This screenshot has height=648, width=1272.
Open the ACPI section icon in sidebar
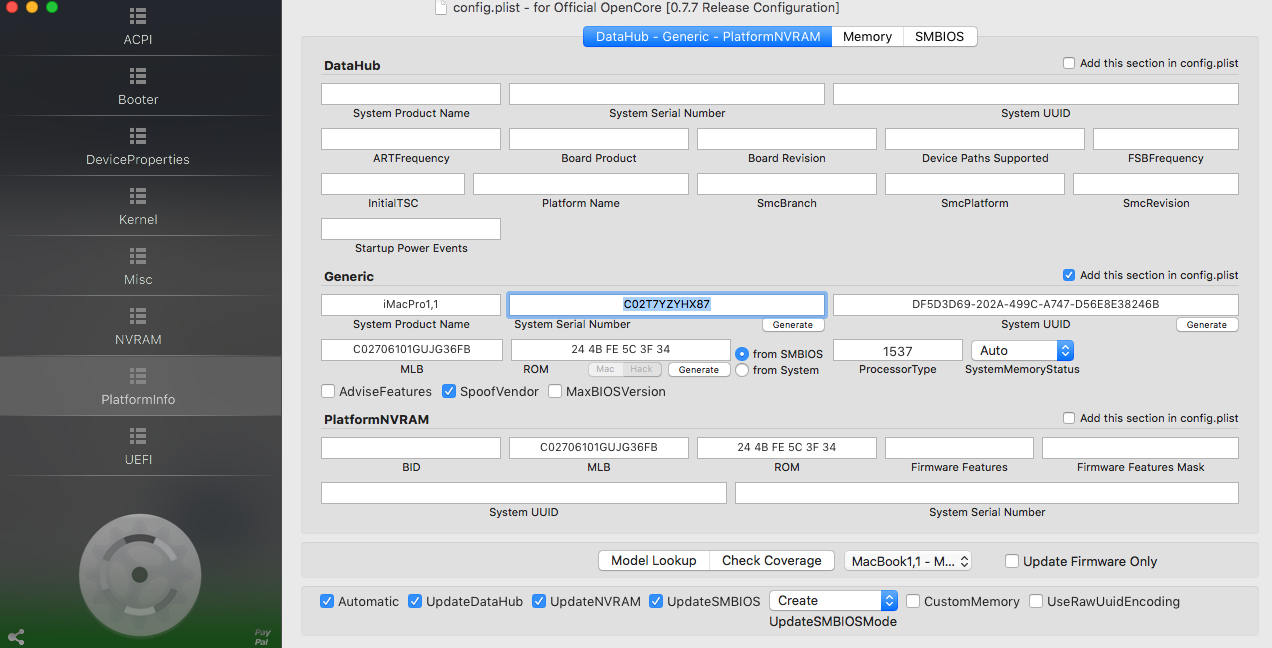[x=138, y=17]
